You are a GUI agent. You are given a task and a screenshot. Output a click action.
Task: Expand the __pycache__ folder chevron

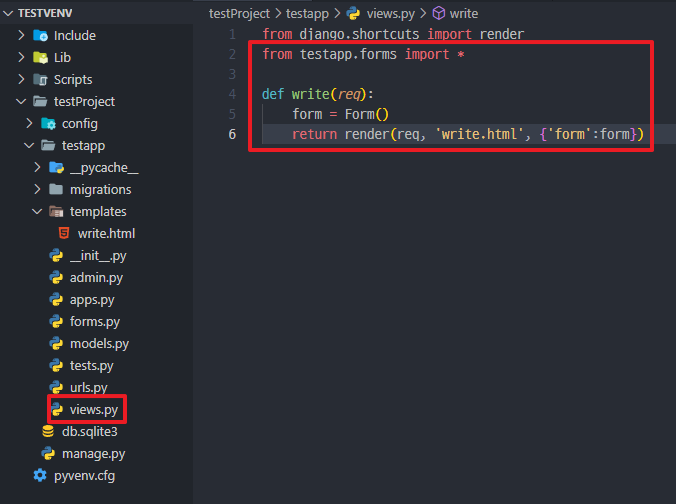click(x=38, y=167)
